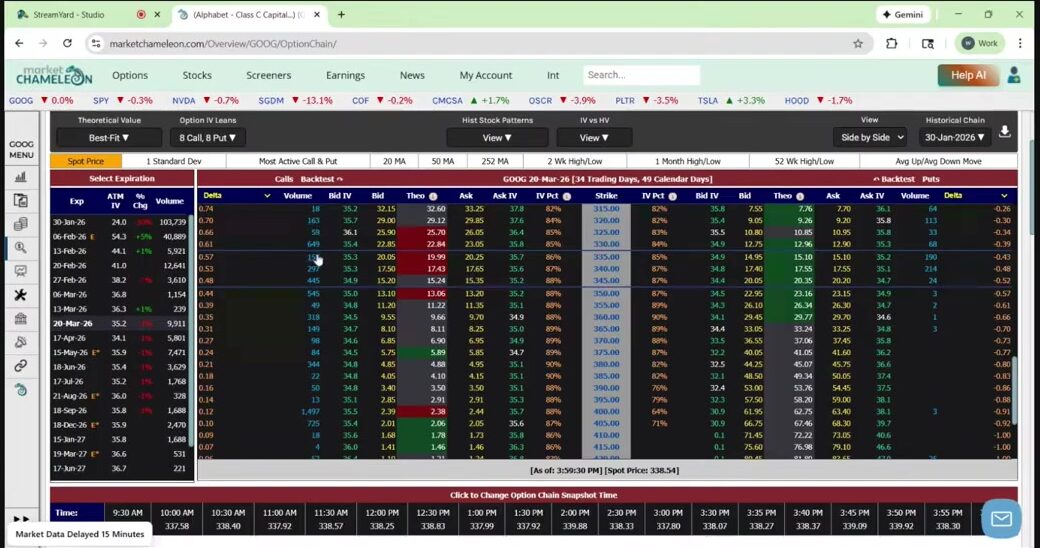
Task: Open the News menu
Action: [x=412, y=75]
